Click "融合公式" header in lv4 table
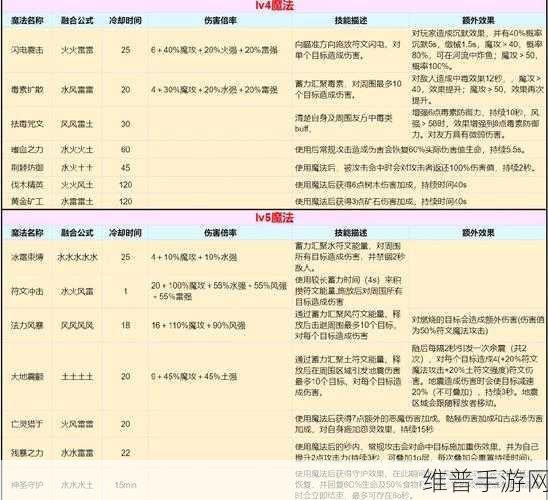 pos(77,20)
